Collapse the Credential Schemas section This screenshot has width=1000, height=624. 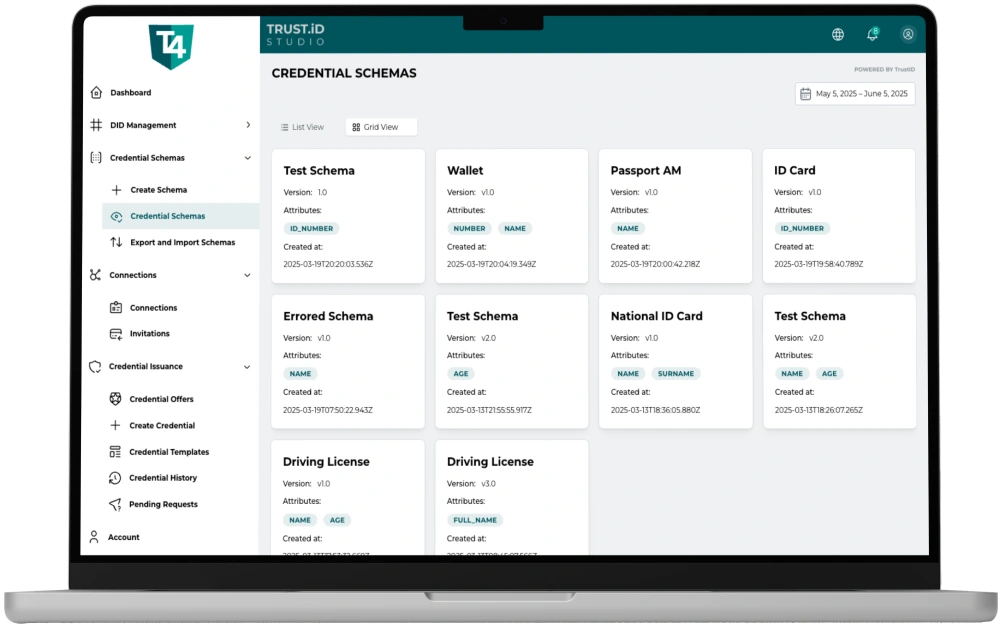click(248, 158)
